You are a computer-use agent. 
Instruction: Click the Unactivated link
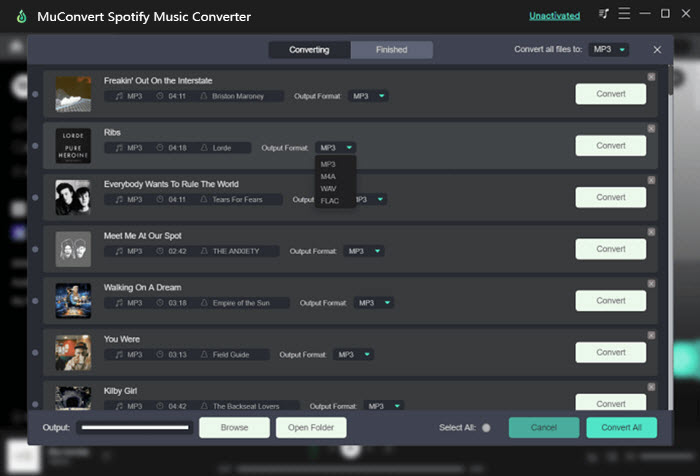pyautogui.click(x=553, y=16)
